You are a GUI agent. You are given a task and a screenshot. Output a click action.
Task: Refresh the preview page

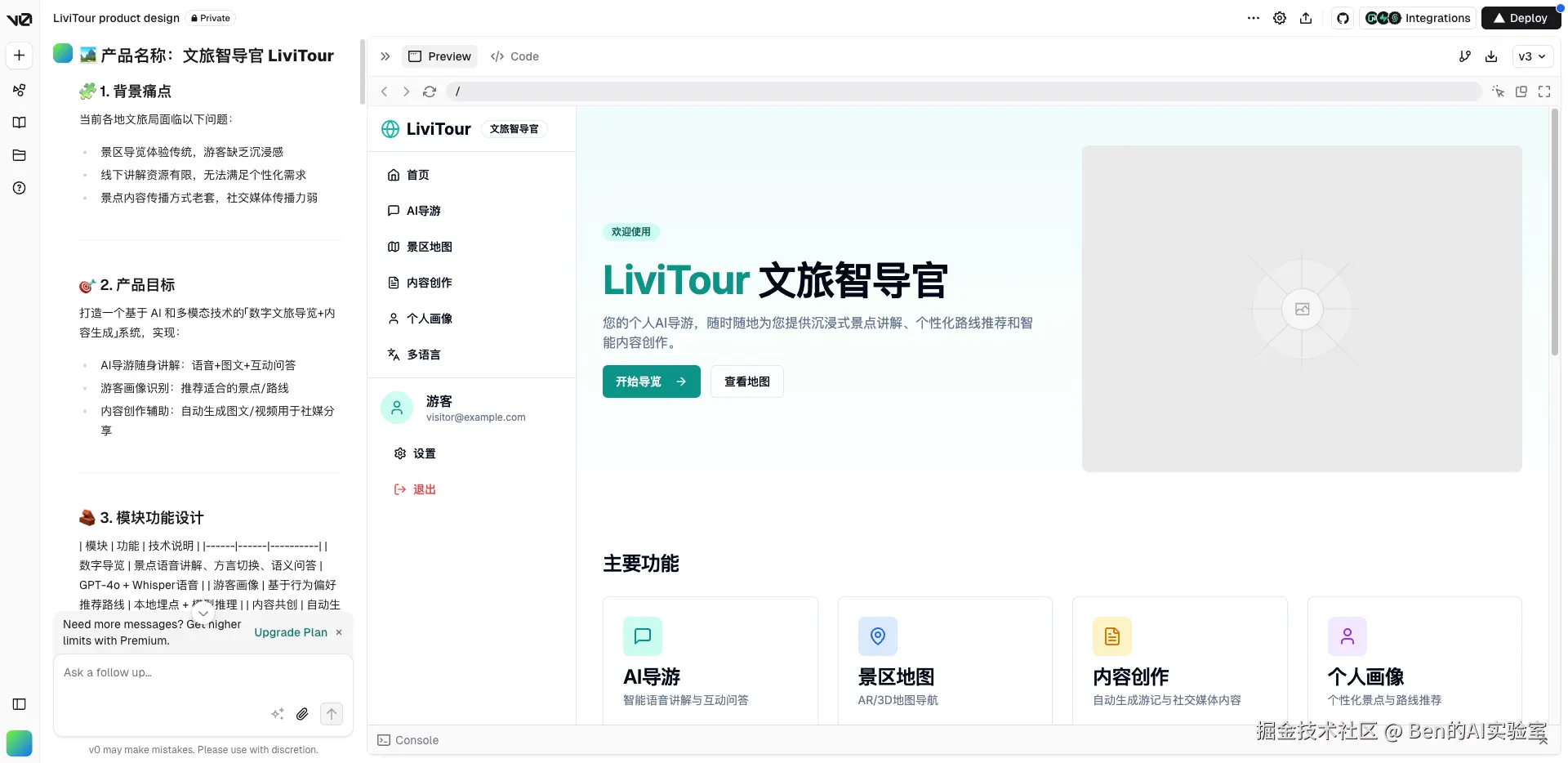click(x=430, y=91)
